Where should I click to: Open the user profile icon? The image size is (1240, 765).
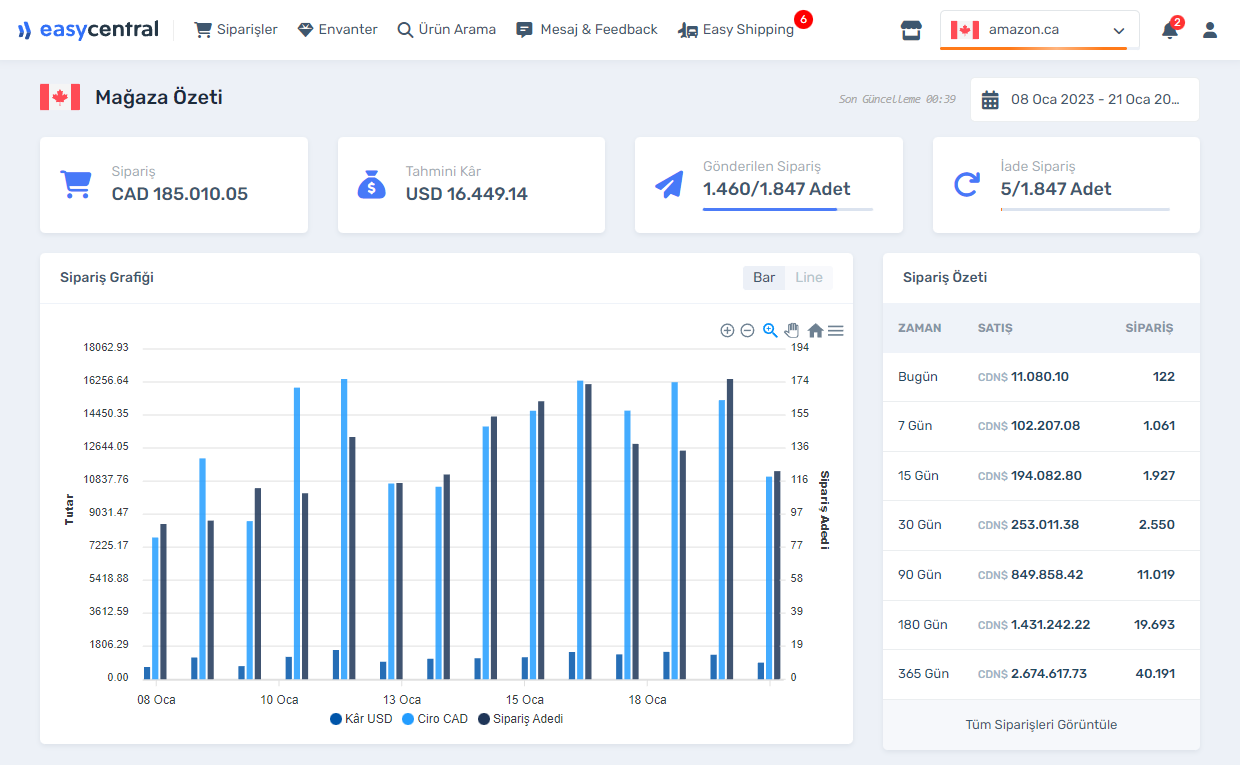click(x=1210, y=30)
